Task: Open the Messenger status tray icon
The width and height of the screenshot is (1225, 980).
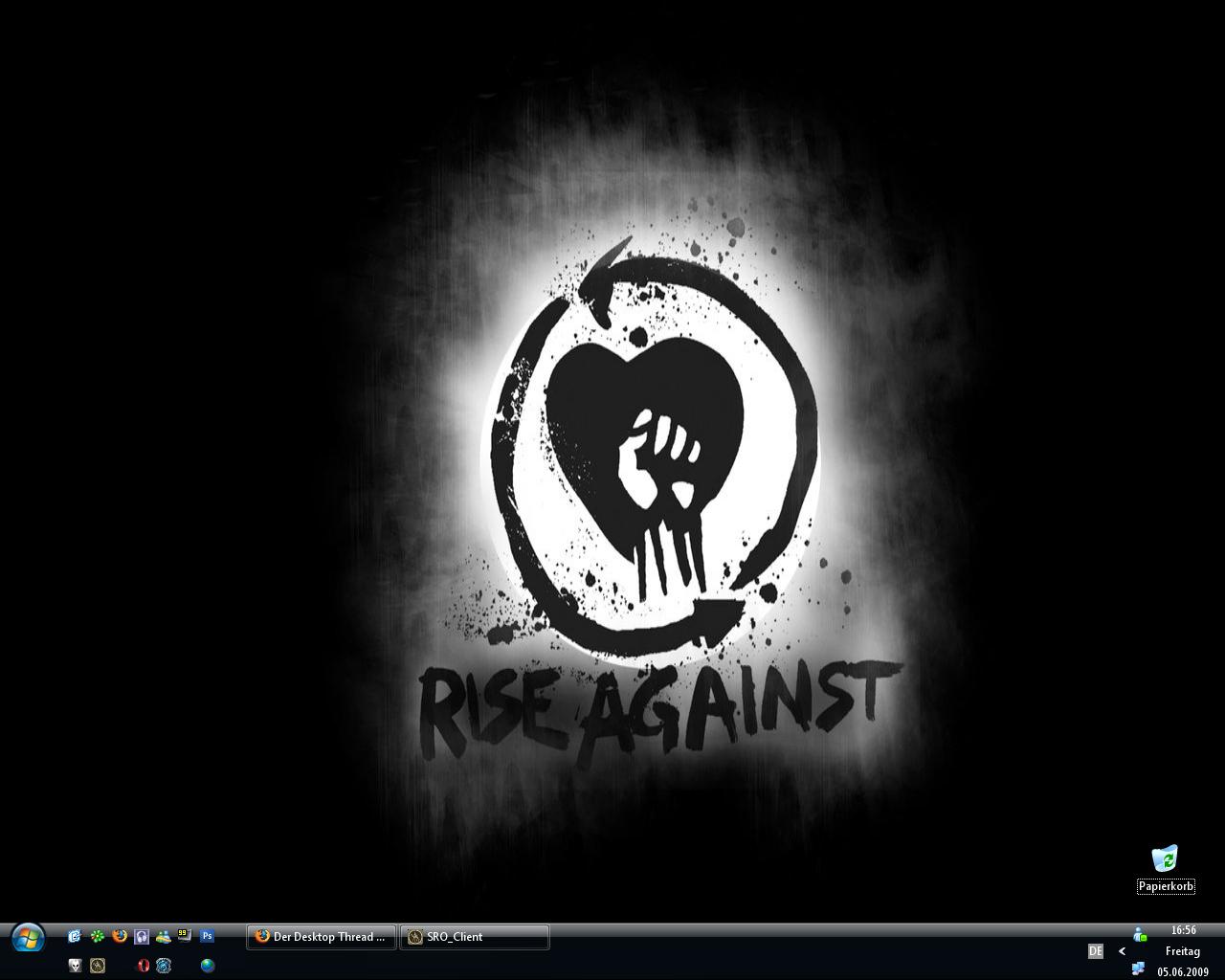Action: (x=1139, y=934)
